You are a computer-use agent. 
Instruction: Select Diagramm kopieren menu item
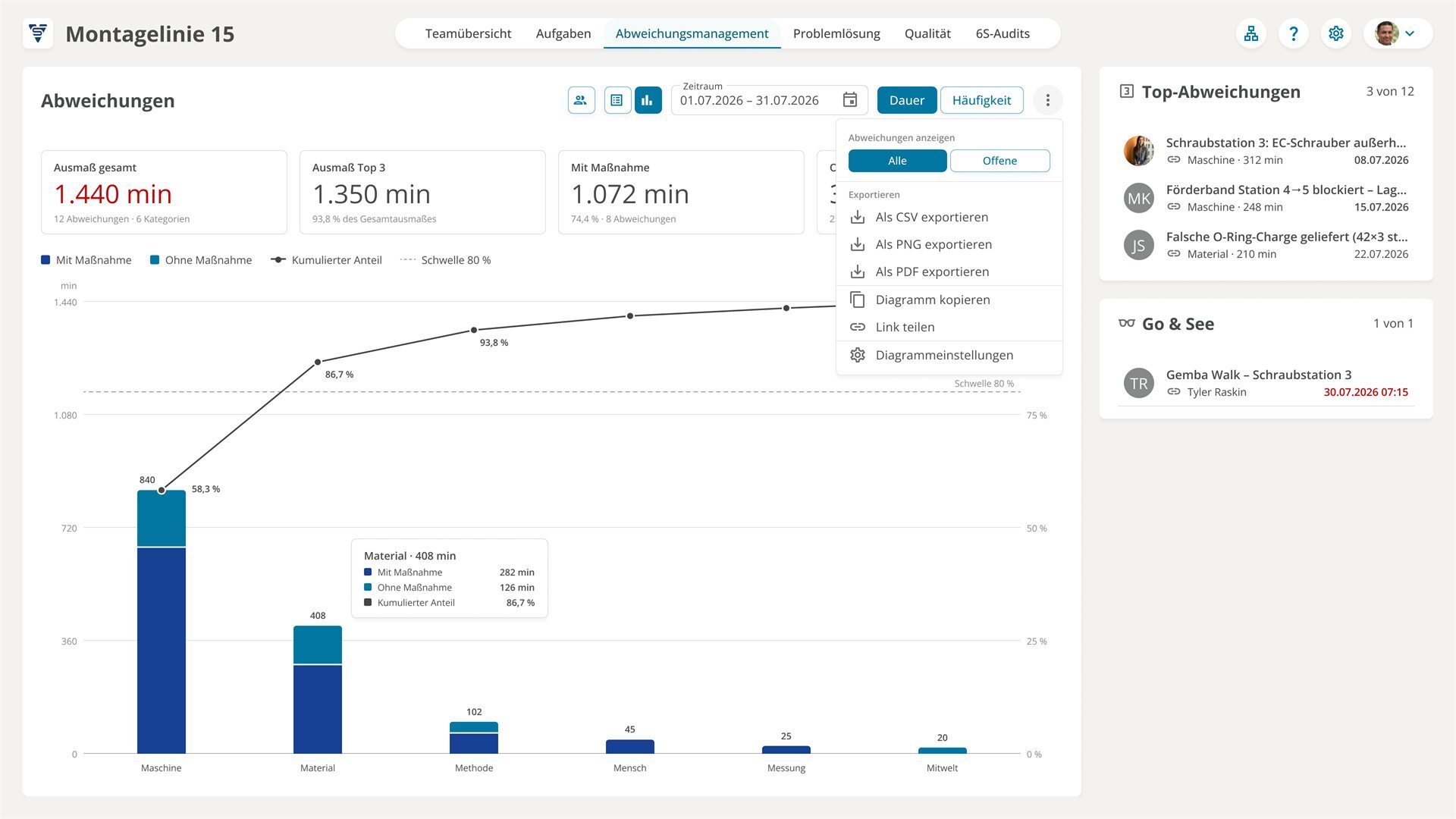tap(949, 300)
